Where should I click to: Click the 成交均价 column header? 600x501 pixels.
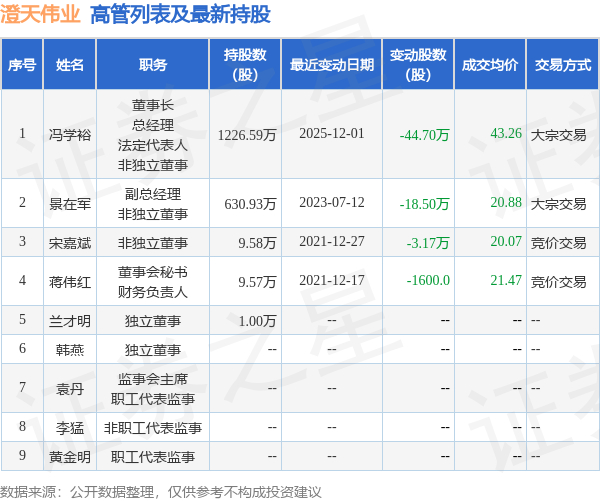coord(490,65)
